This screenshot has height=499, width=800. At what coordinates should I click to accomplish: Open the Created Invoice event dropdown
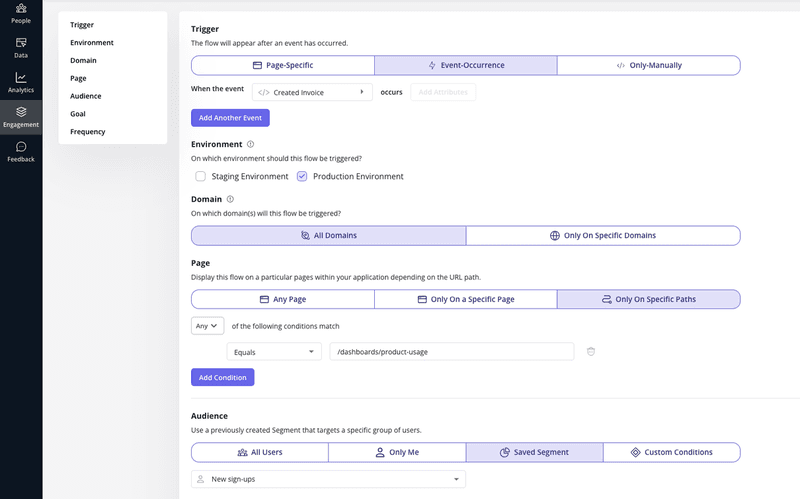pyautogui.click(x=312, y=92)
